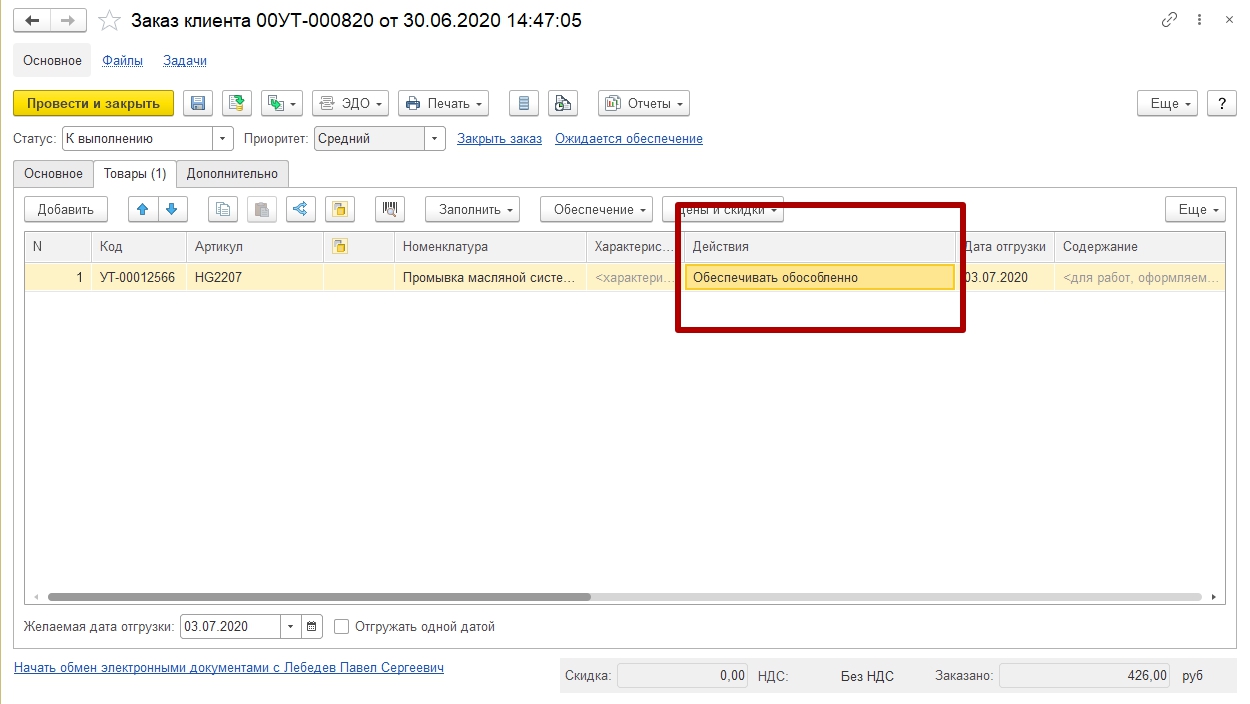Click the horizontal scrollbar under the table

click(x=320, y=597)
